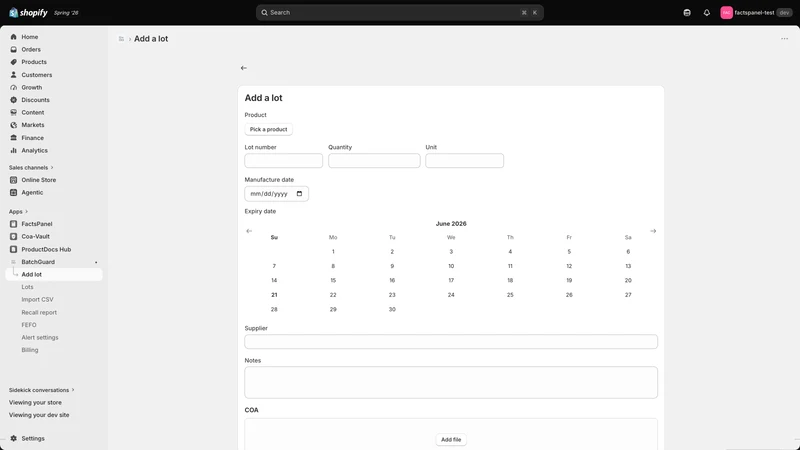This screenshot has width=800, height=450.
Task: Open the FEFO page
Action: [29, 325]
